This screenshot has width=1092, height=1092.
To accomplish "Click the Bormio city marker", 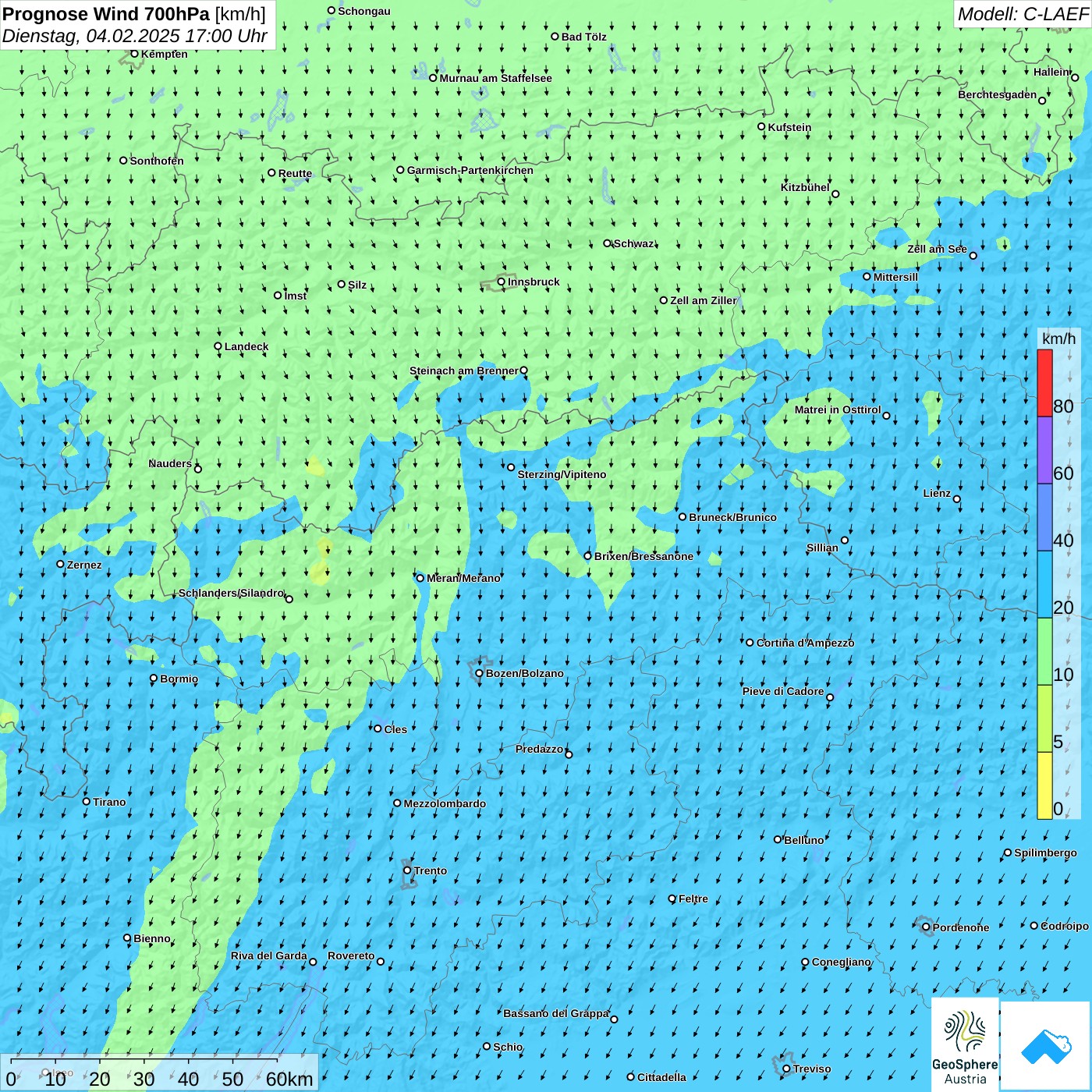I will pos(154,679).
